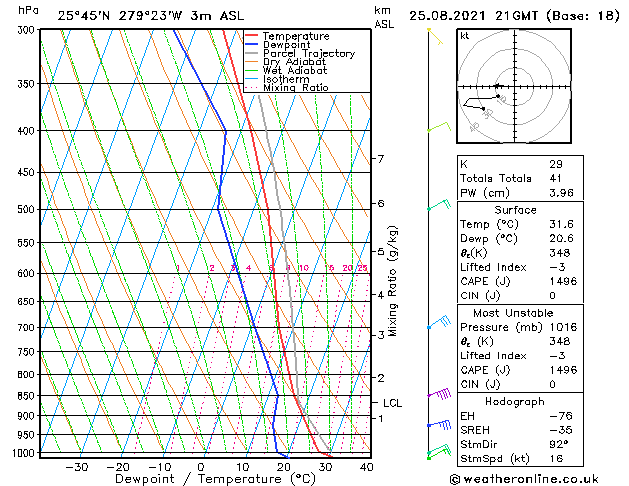Click the kt label in the hodograph

465,35
